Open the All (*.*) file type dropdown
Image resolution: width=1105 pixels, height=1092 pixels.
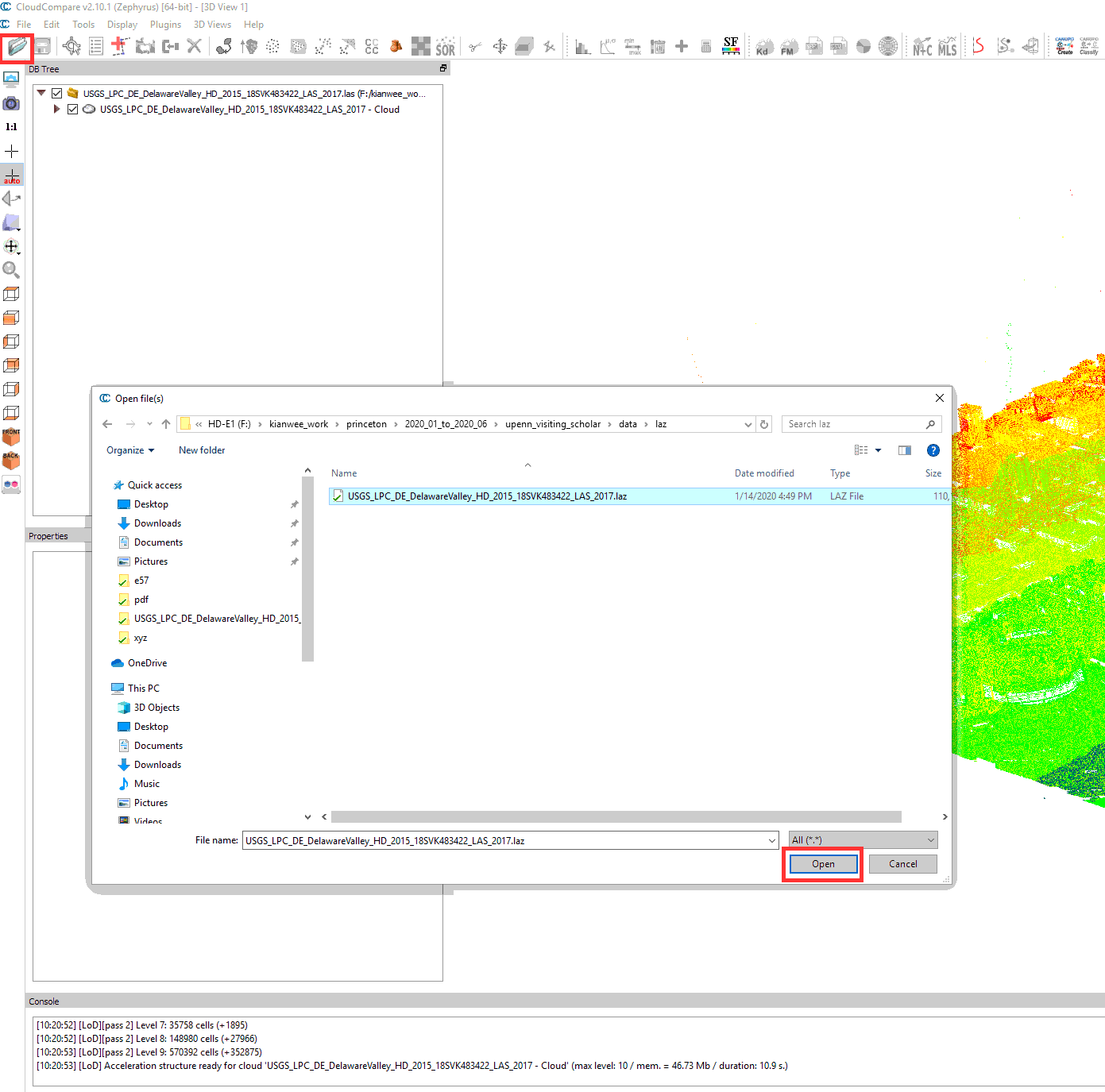click(x=863, y=840)
